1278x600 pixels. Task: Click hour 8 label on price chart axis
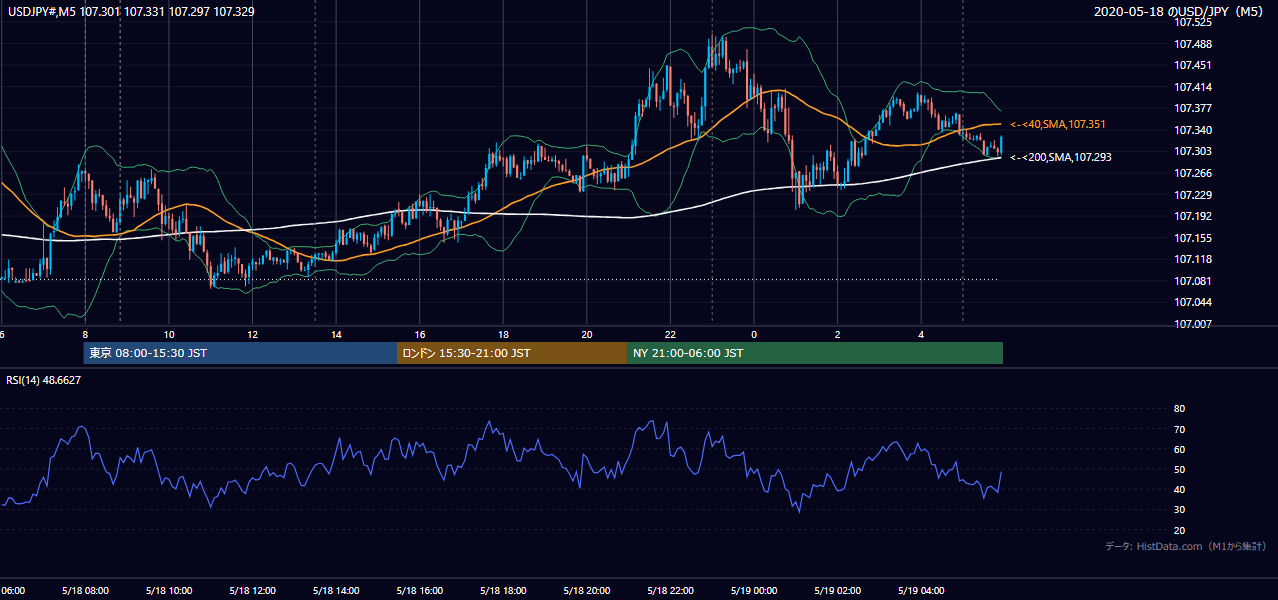(85, 334)
